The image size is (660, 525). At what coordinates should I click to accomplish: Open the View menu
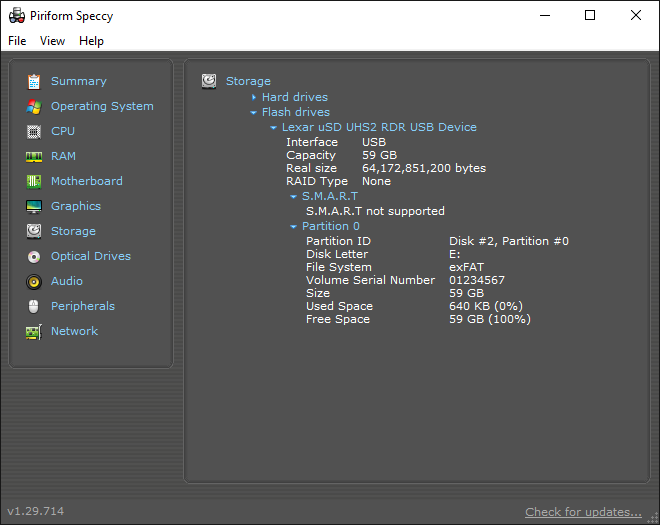[52, 41]
